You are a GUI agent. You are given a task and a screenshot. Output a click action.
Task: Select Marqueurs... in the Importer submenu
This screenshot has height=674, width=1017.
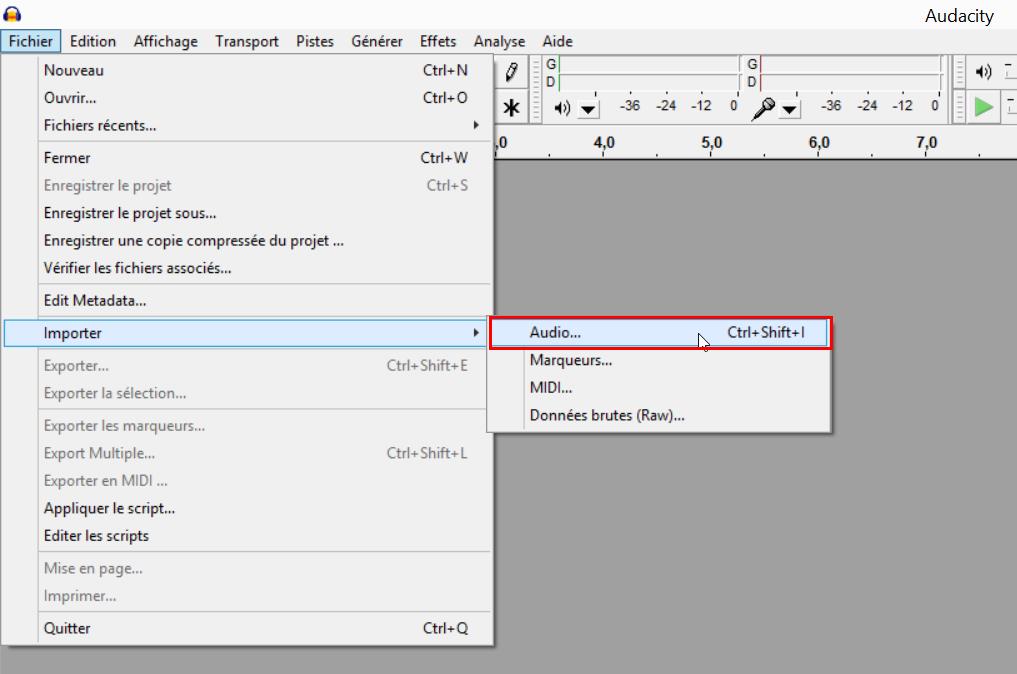pyautogui.click(x=659, y=360)
